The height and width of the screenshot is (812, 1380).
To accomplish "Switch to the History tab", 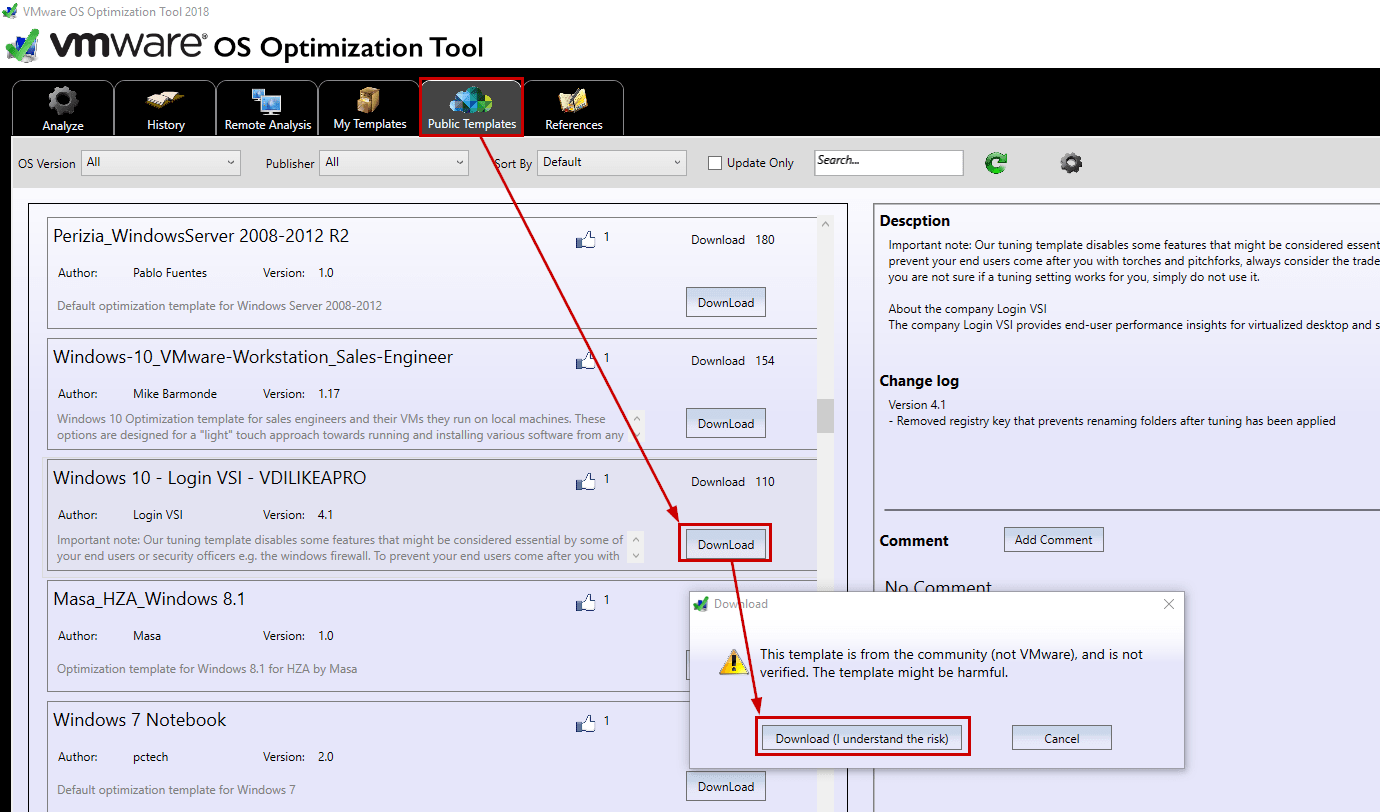I will point(165,108).
